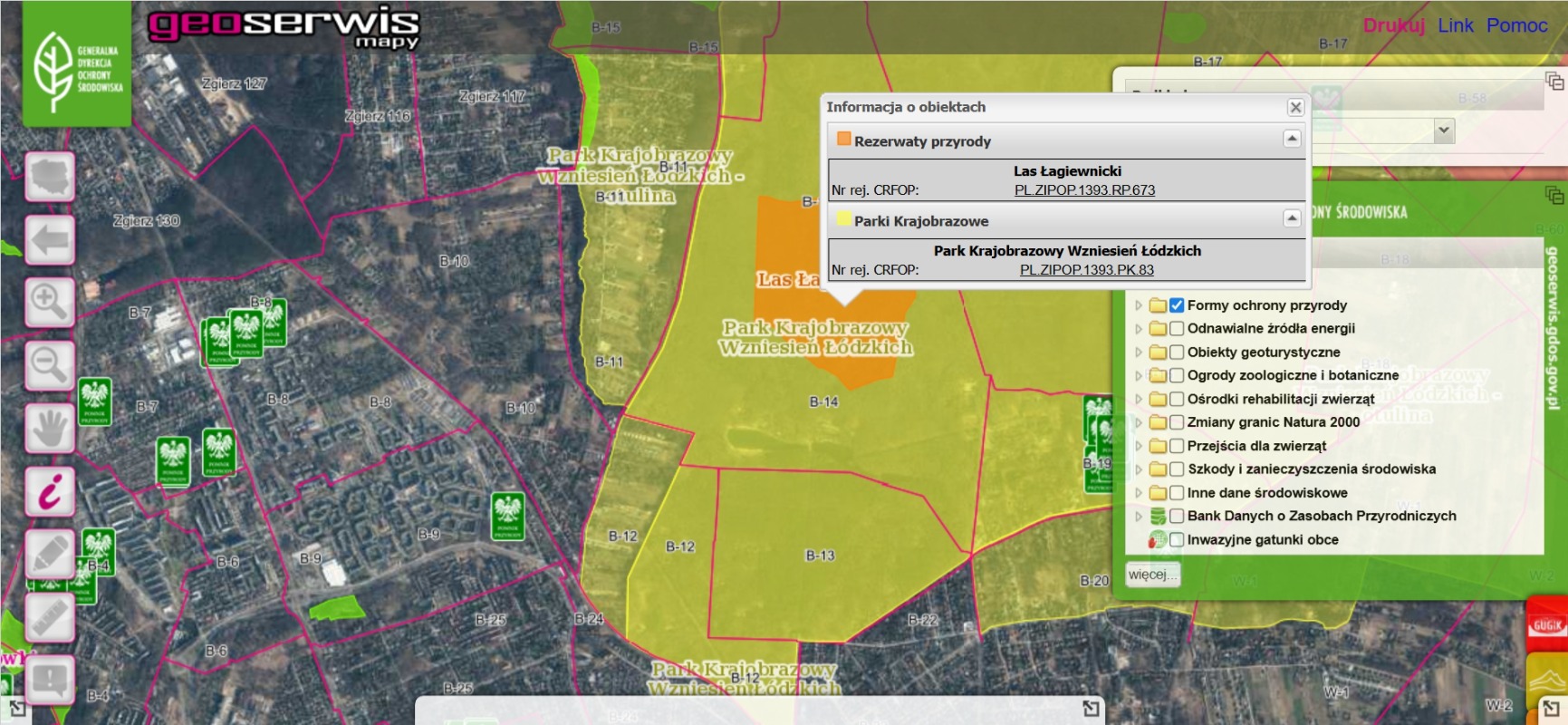Open link PL.ZIPOP.1393.PK.83

pos(1087,270)
